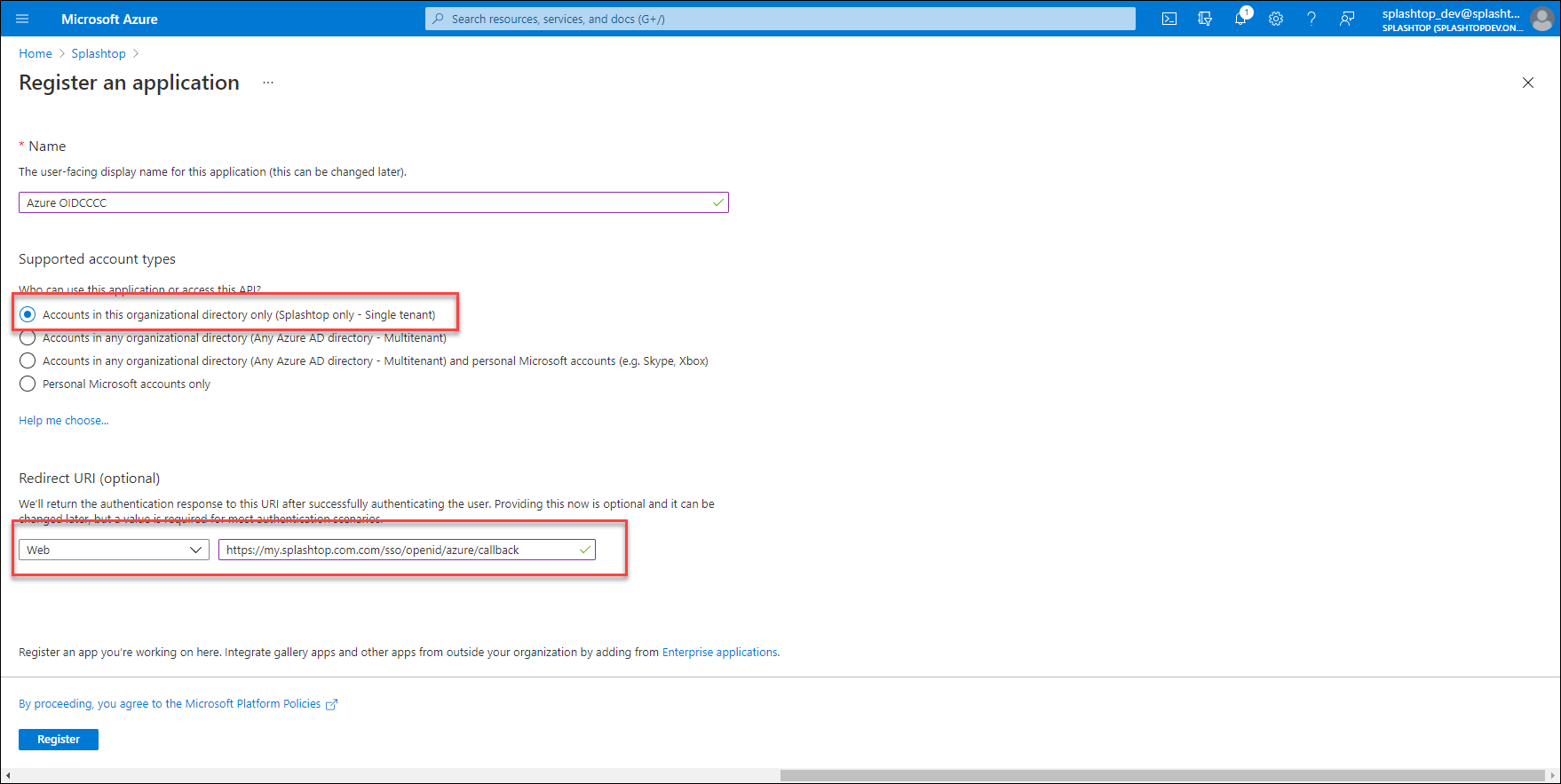Open the Azure portal hamburger menu

tap(22, 19)
